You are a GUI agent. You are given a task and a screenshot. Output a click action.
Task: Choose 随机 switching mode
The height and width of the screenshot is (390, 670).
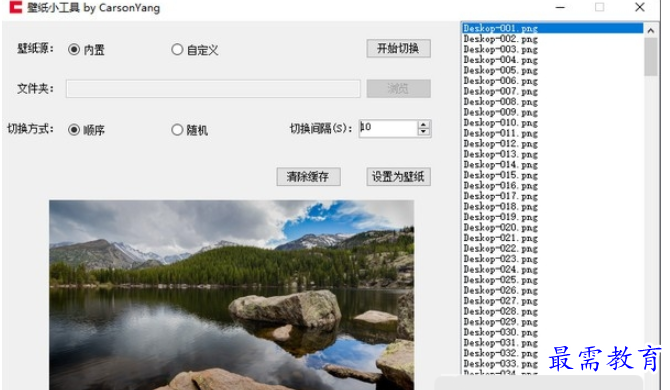click(177, 129)
